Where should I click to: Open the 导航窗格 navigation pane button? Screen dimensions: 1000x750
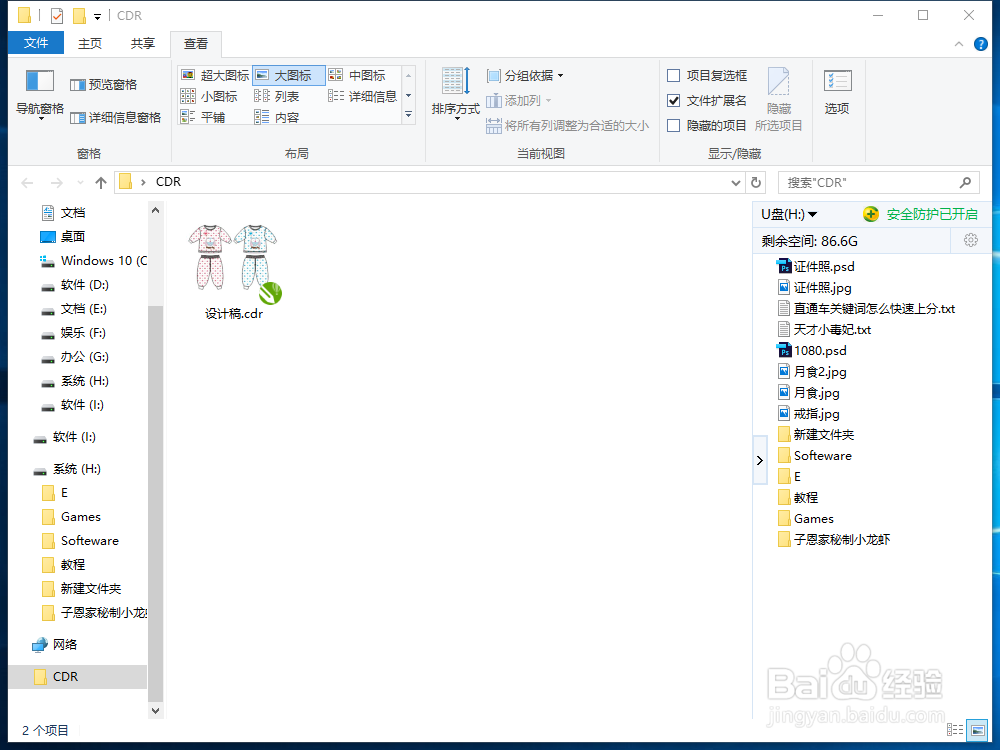click(40, 94)
